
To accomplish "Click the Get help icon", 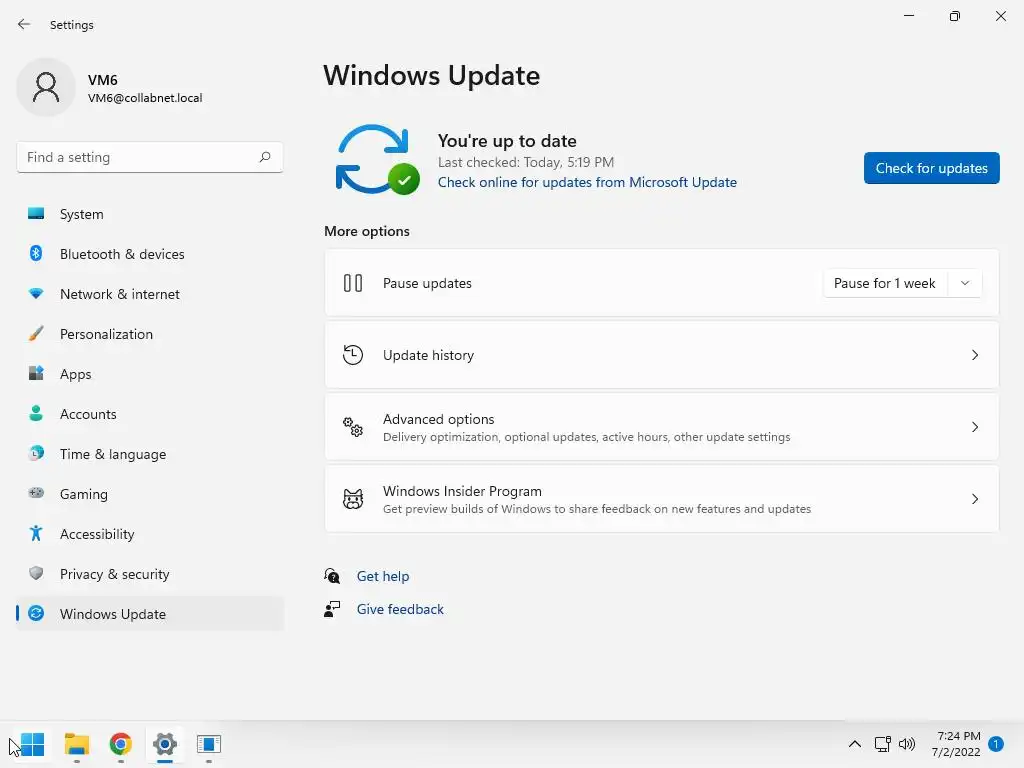I will pos(332,575).
